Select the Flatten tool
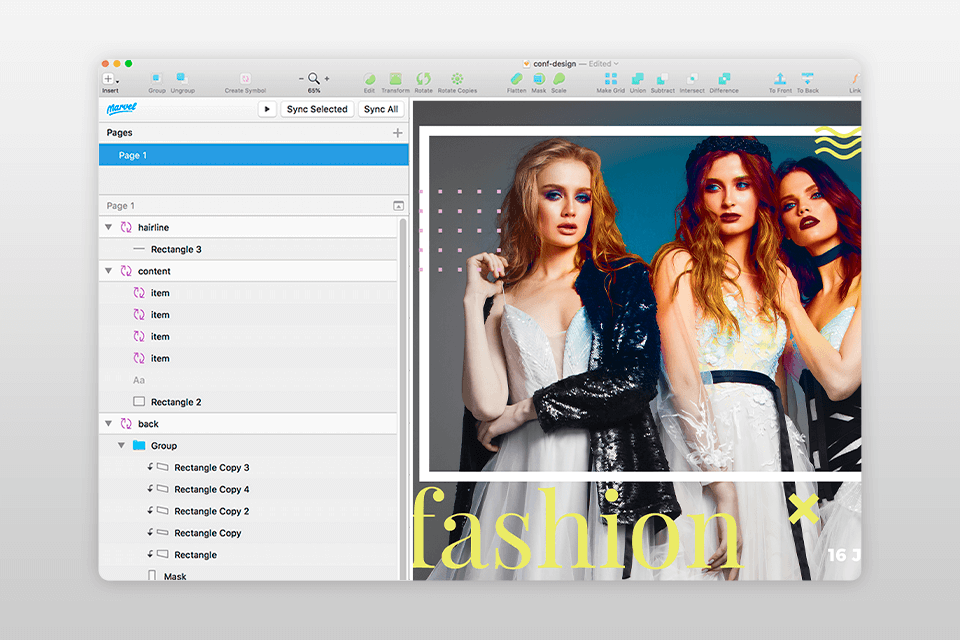Viewport: 960px width, 640px height. point(517,79)
